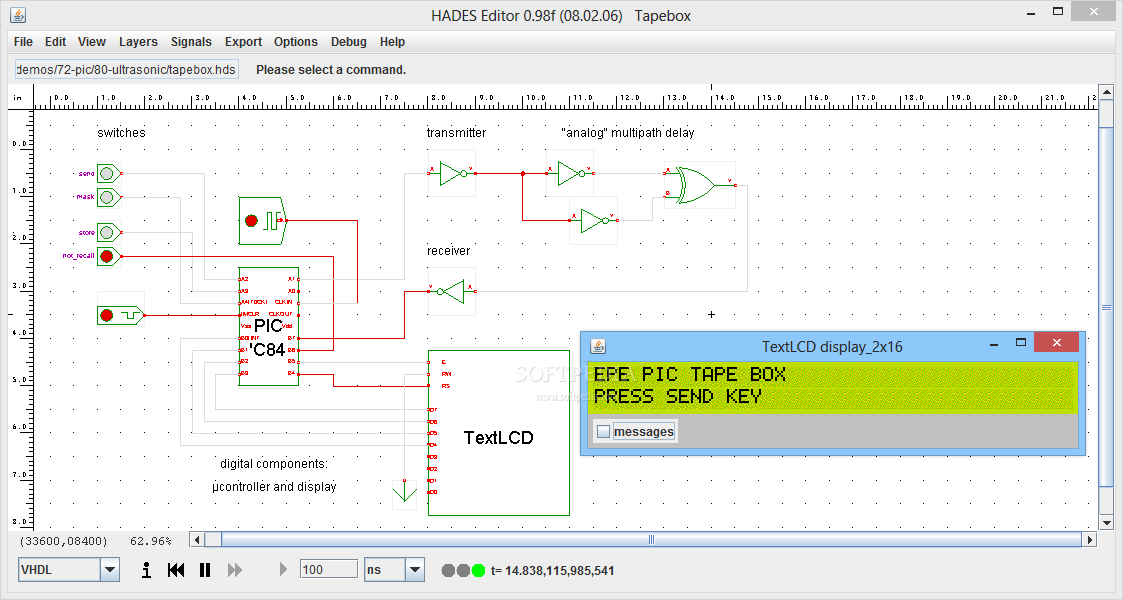
Task: Toggle the 'store' input switch
Action: click(107, 232)
